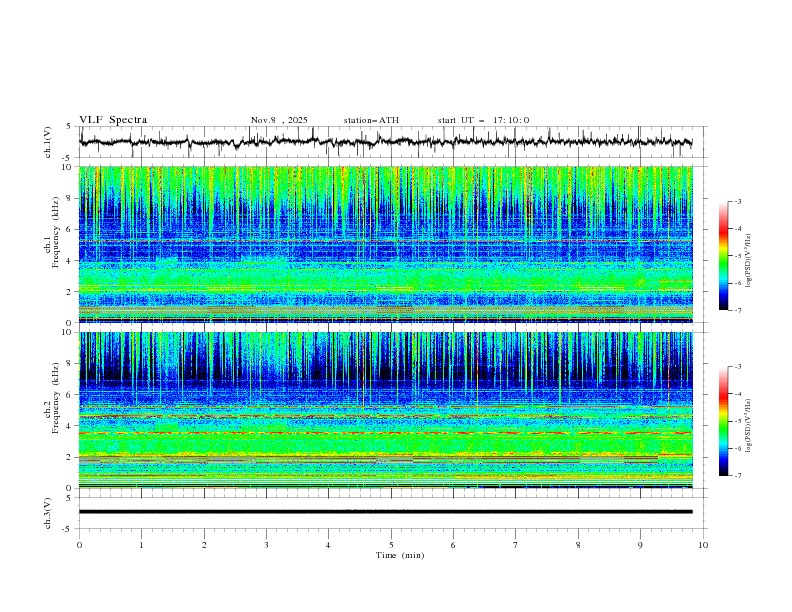
Task: Click the "VLF Spectra" plot title
Action: (x=113, y=120)
